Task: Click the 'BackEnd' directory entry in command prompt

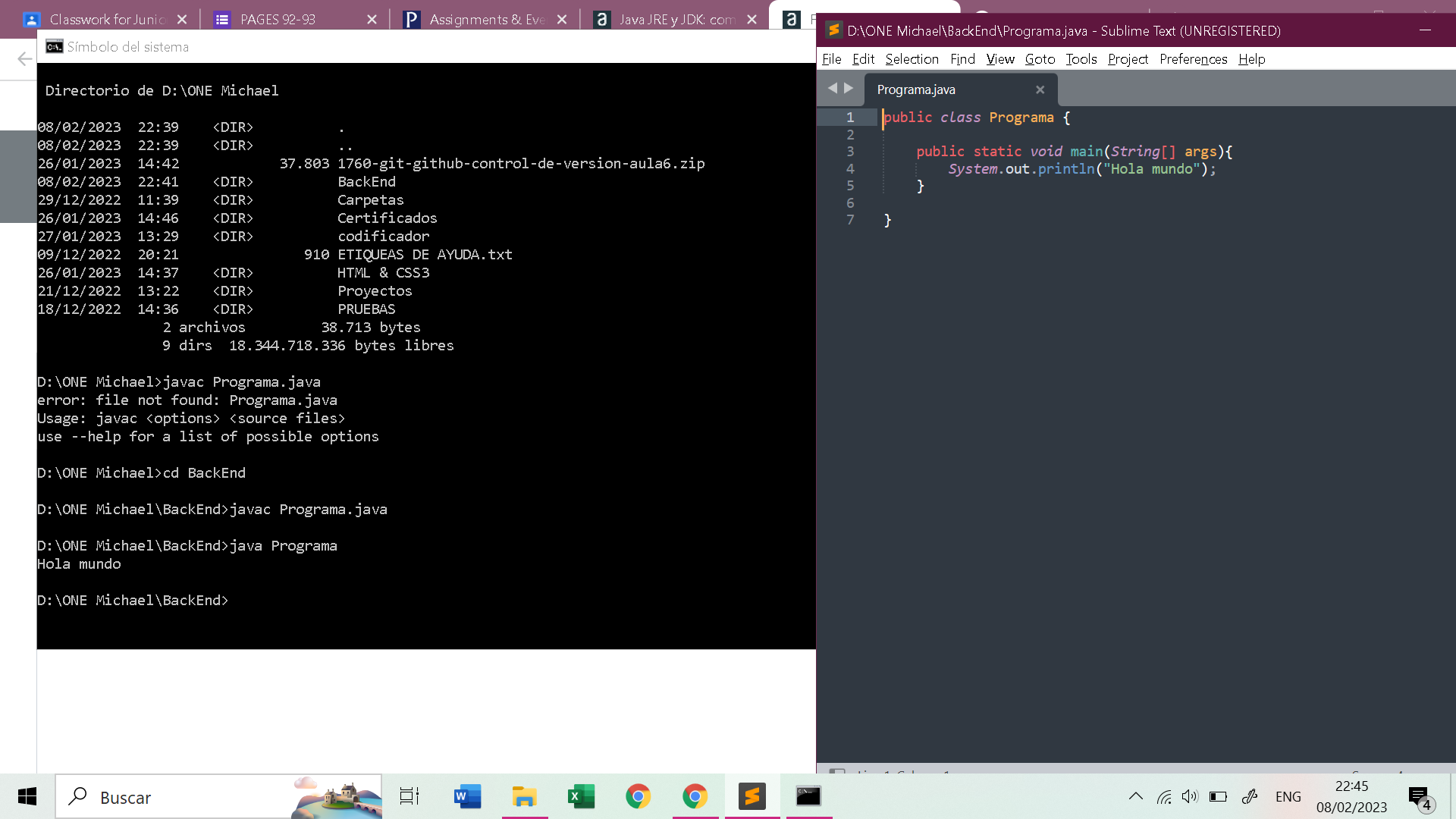Action: [x=366, y=182]
